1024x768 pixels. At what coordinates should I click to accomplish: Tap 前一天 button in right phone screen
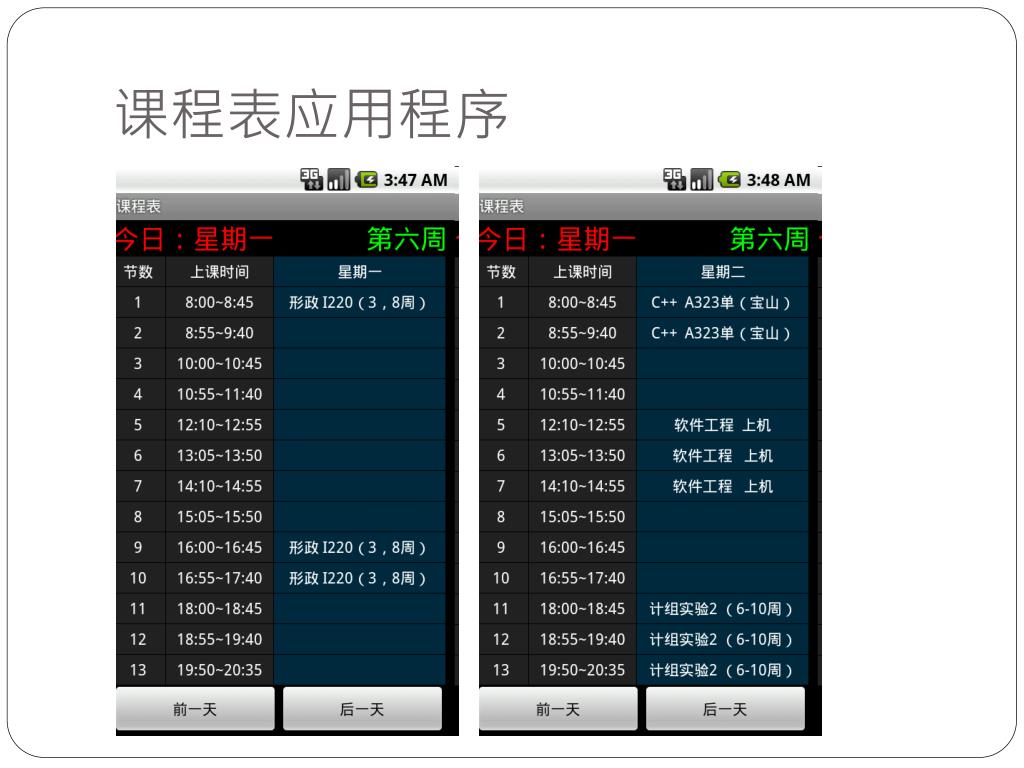click(558, 709)
